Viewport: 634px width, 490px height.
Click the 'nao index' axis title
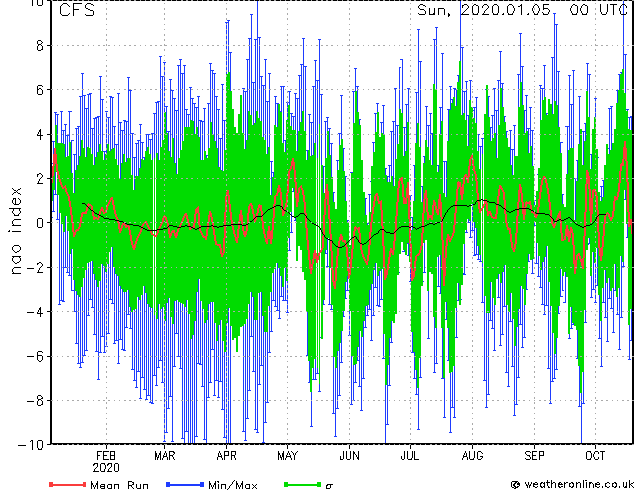pyautogui.click(x=15, y=231)
